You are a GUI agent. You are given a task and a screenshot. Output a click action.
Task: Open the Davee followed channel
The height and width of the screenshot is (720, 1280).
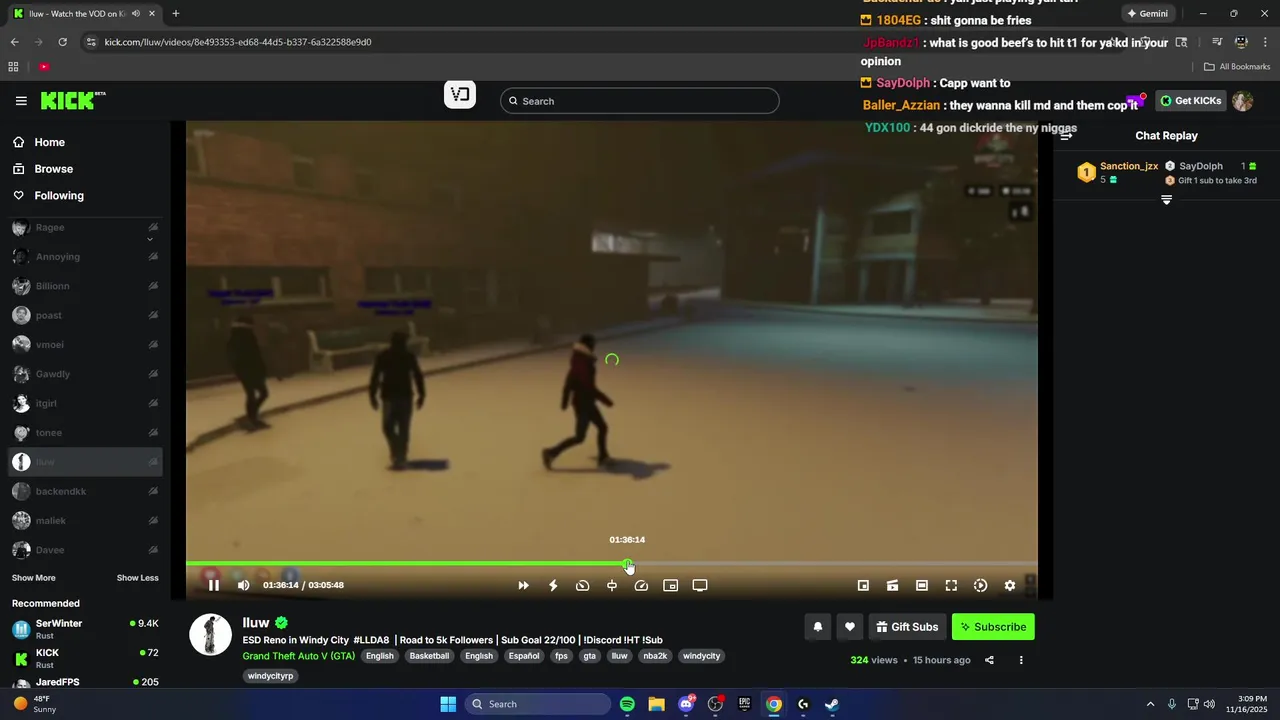coord(85,550)
